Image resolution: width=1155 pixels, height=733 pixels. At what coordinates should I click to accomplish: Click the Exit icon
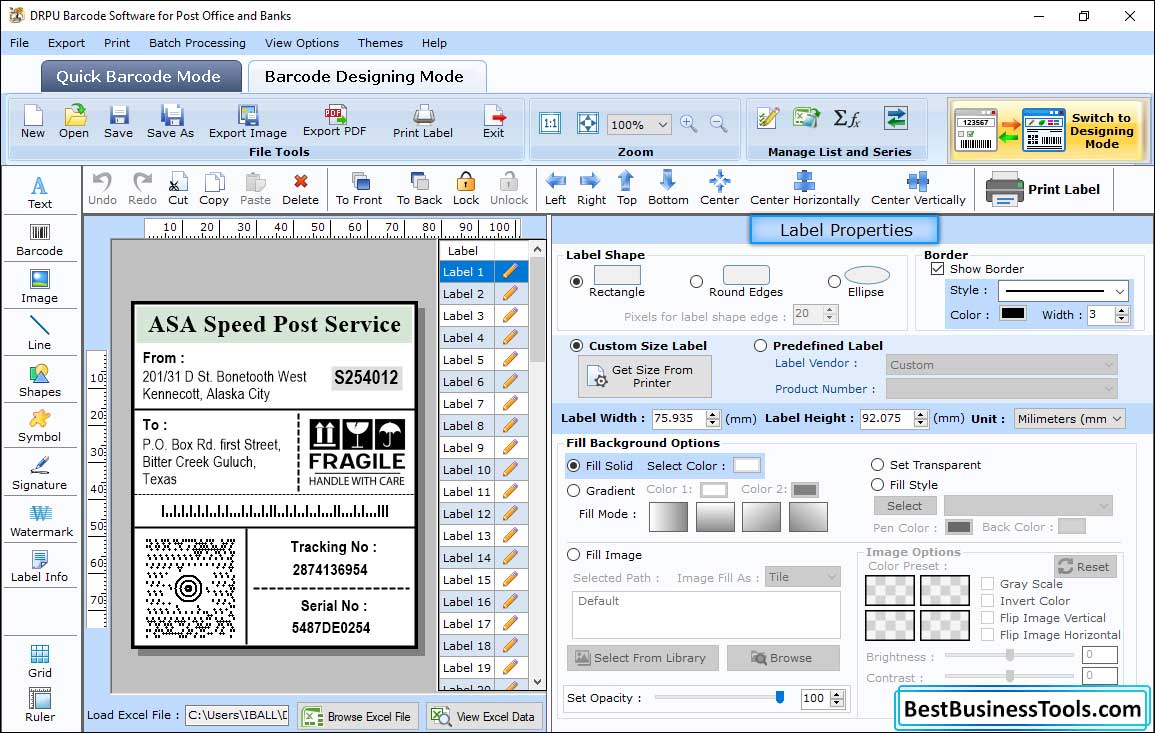coord(494,122)
